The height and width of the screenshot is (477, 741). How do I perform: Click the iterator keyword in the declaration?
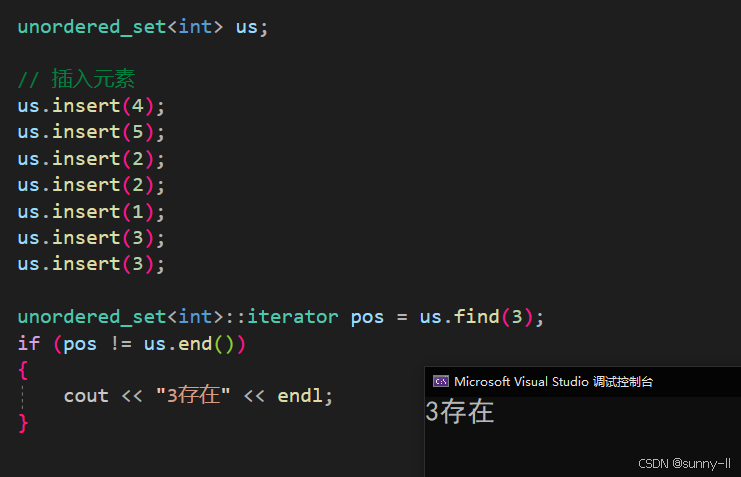[x=292, y=317]
